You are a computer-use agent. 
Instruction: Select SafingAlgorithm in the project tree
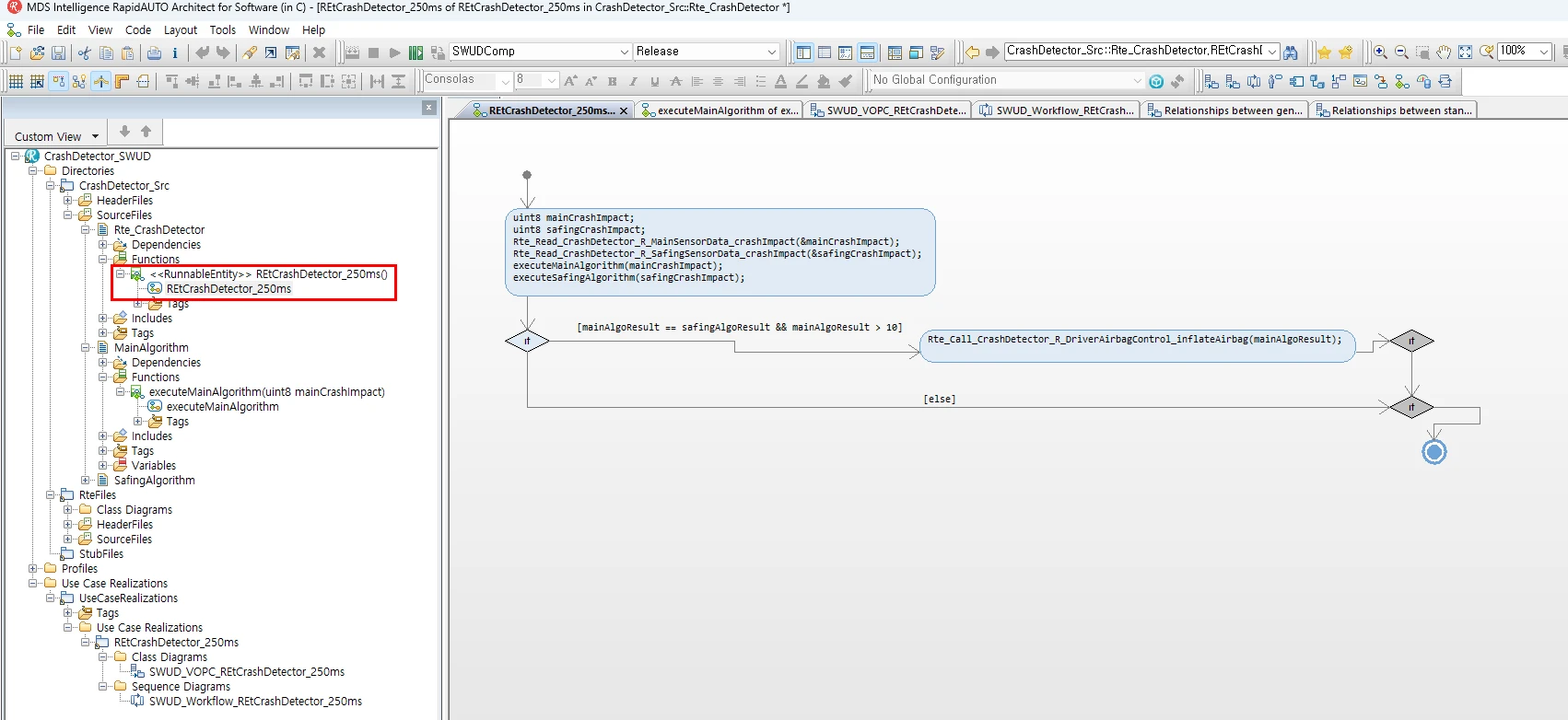click(154, 481)
